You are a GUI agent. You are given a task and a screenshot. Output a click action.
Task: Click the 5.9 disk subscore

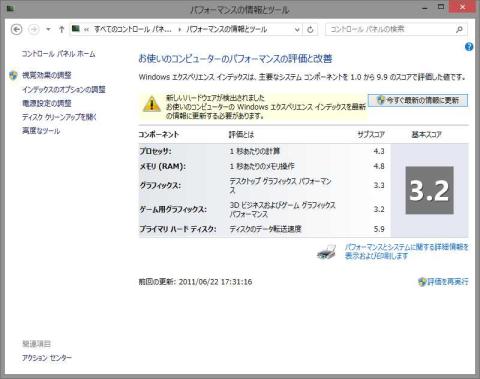379,229
